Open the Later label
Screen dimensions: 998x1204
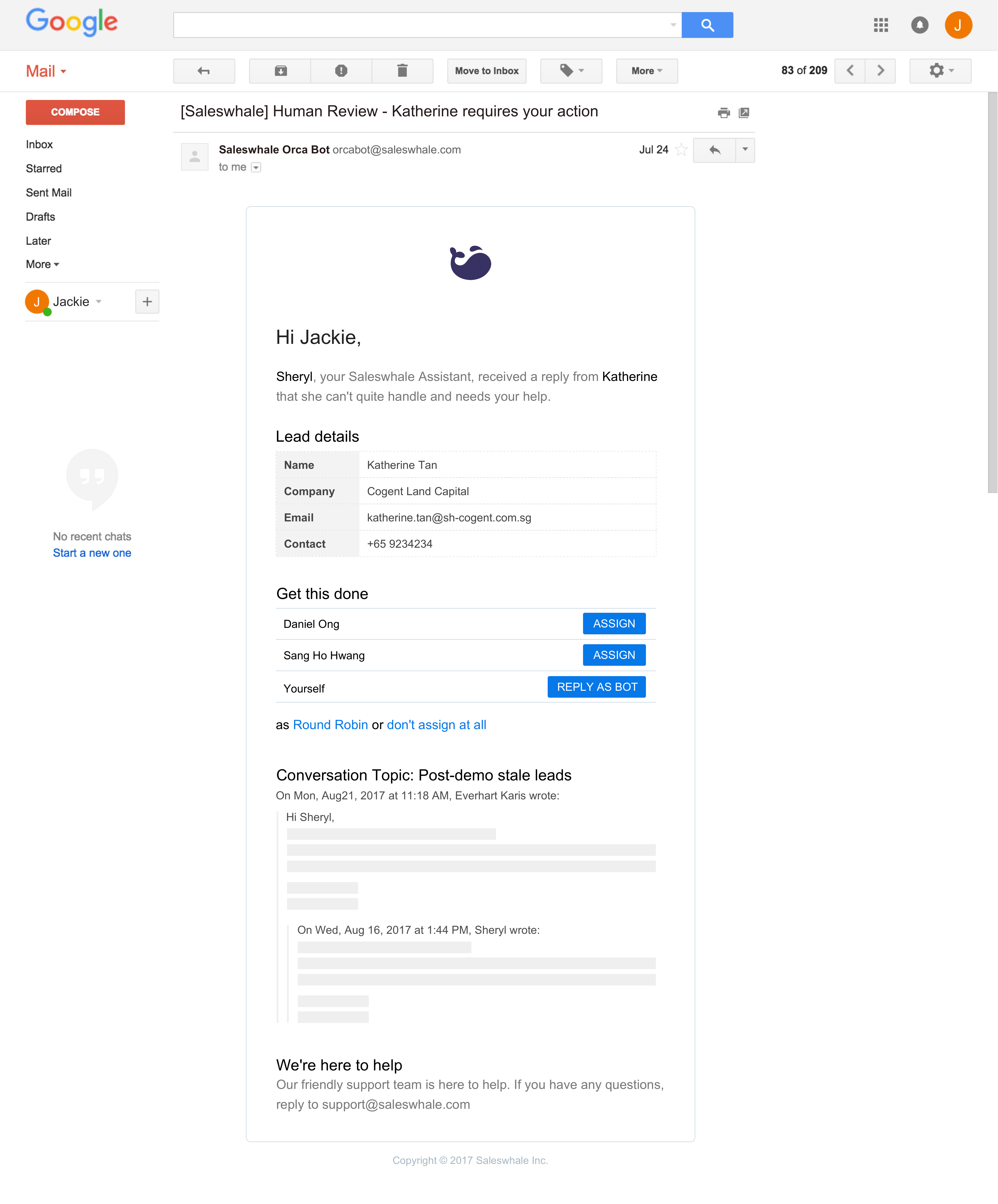click(x=38, y=241)
